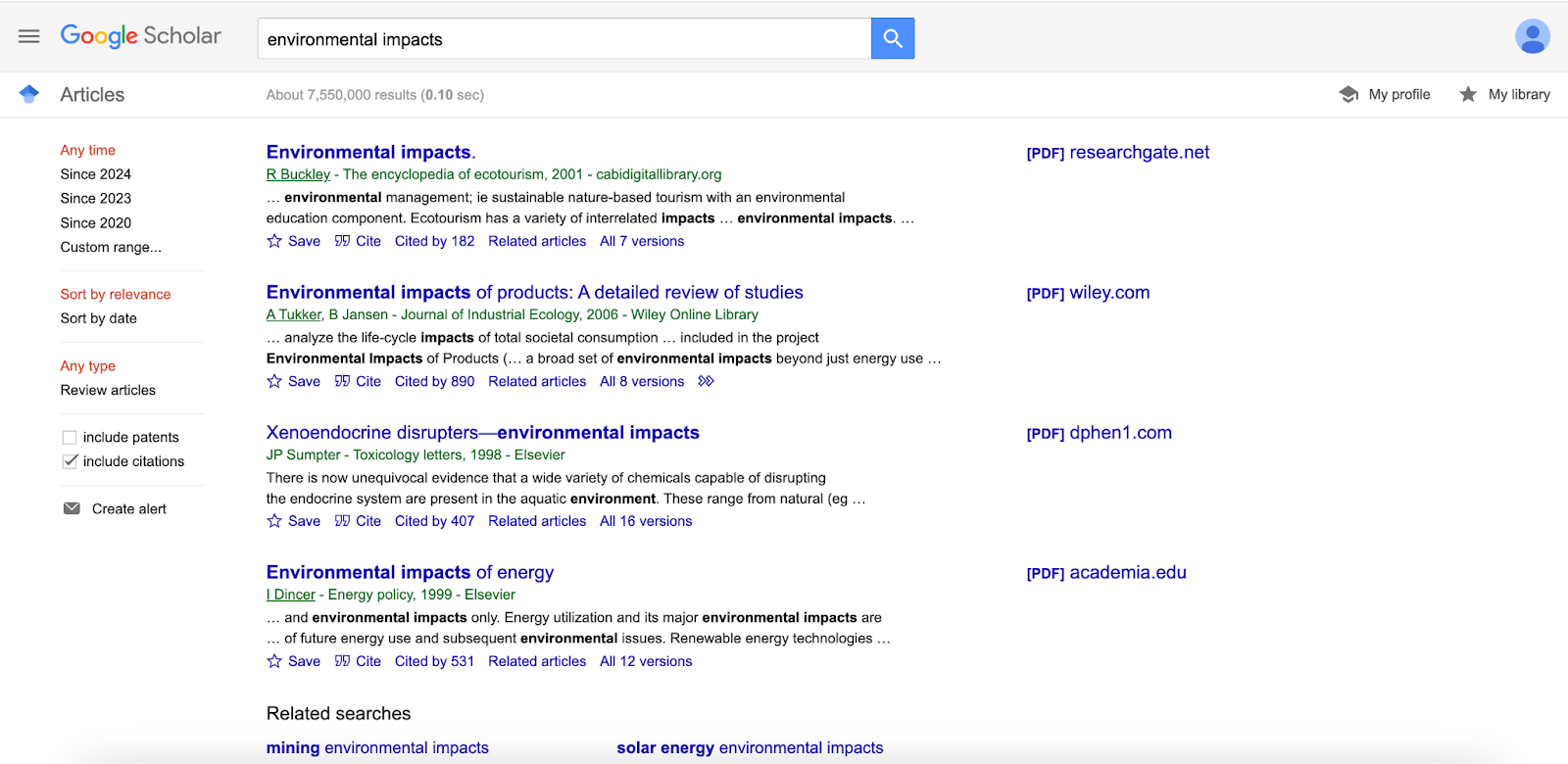The image size is (1568, 764).
Task: Filter results Since 2023
Action: click(x=96, y=199)
